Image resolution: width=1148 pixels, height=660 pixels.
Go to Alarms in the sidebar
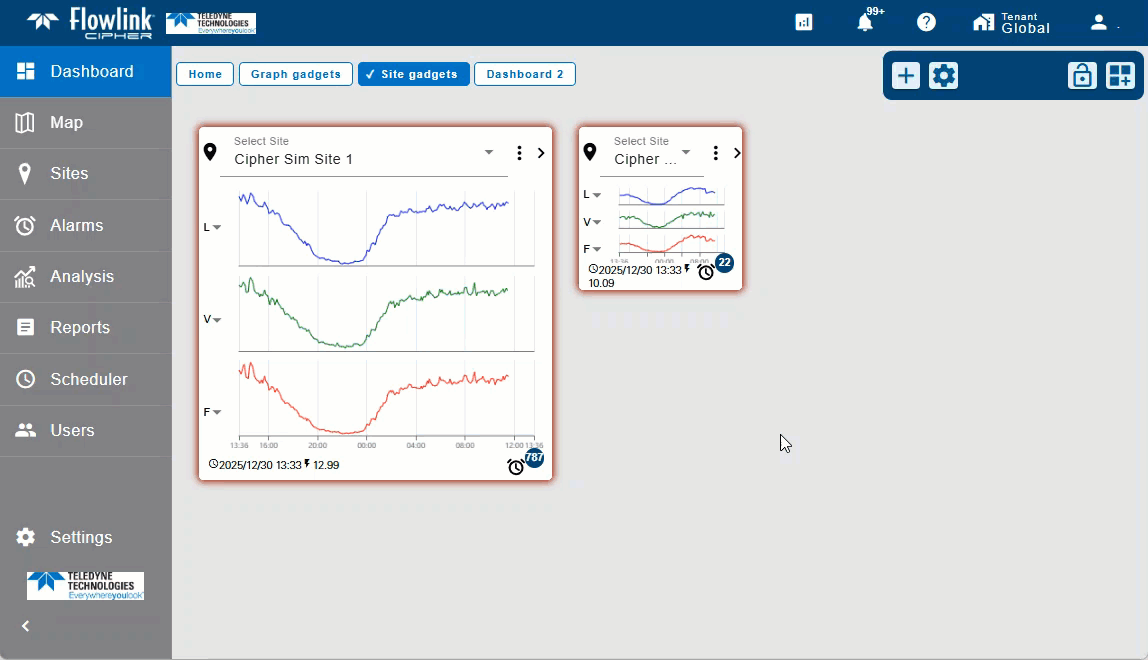tap(76, 225)
